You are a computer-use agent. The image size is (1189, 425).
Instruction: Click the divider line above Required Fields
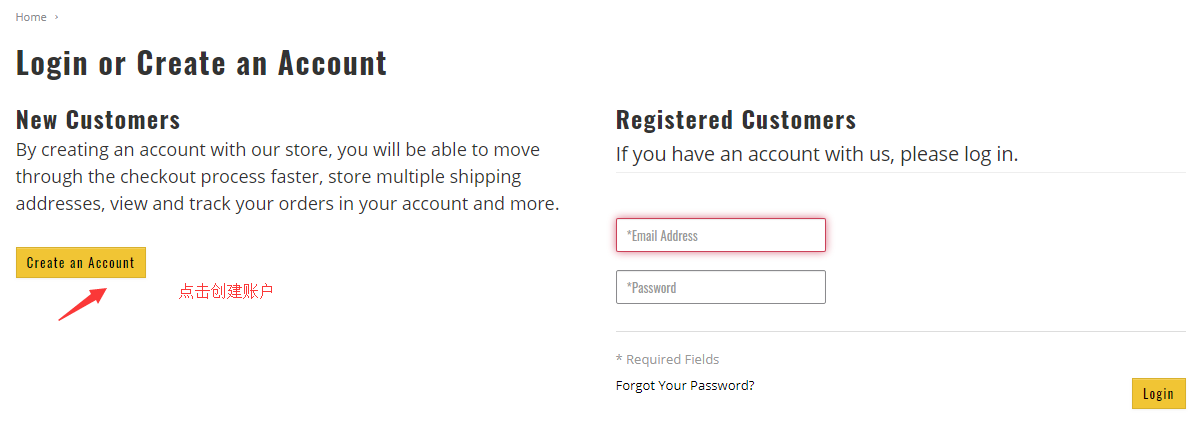[900, 331]
